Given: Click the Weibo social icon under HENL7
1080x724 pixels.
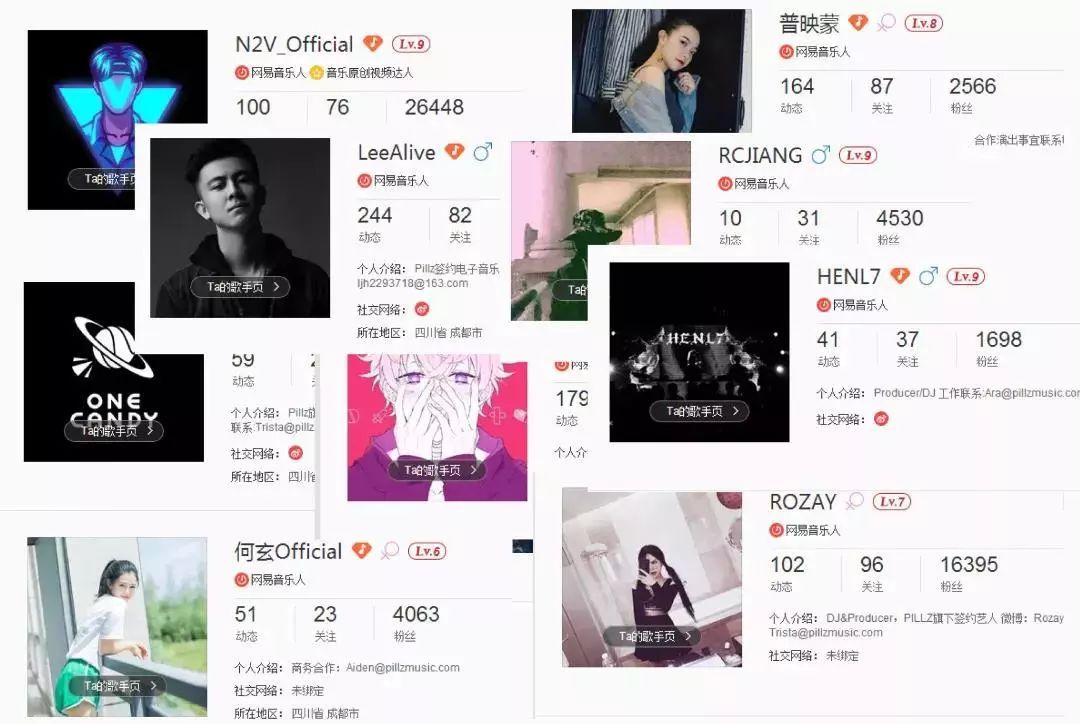Looking at the screenshot, I should click(x=881, y=419).
